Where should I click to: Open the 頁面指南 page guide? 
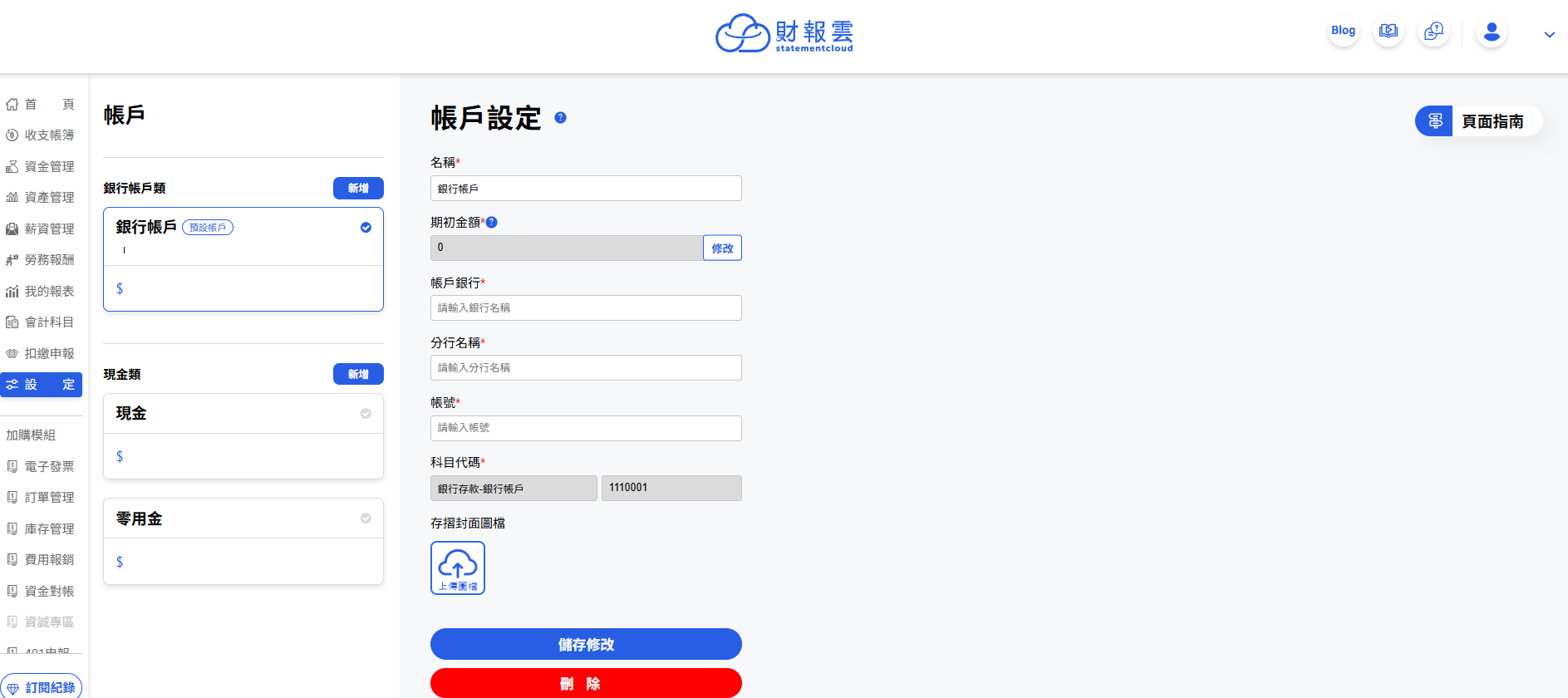click(x=1478, y=121)
